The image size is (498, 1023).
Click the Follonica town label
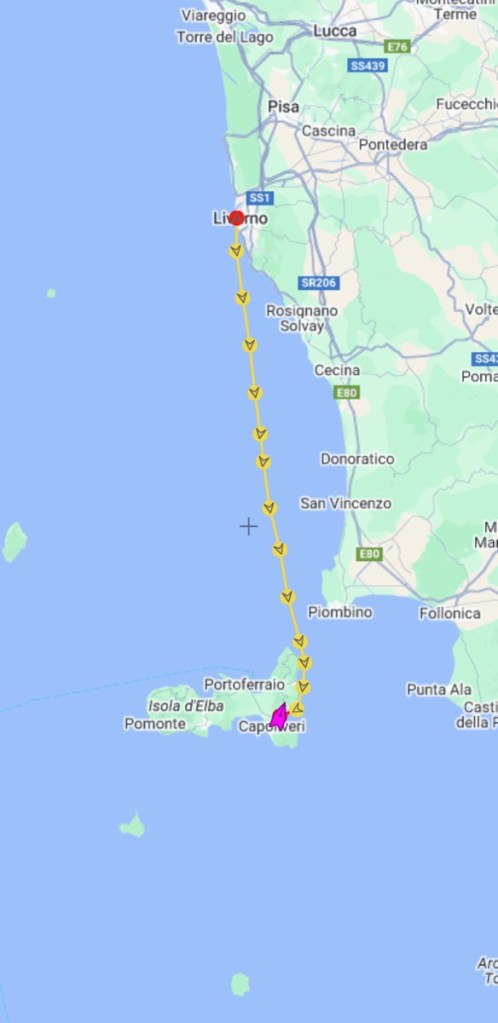point(450,613)
